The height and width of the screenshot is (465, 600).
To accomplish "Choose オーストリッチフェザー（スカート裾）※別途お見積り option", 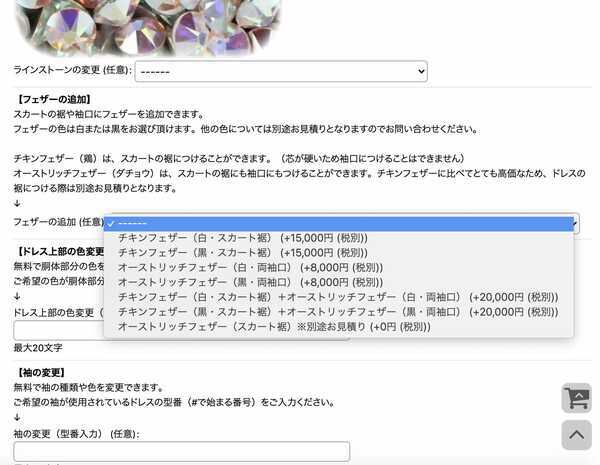I will (339, 327).
